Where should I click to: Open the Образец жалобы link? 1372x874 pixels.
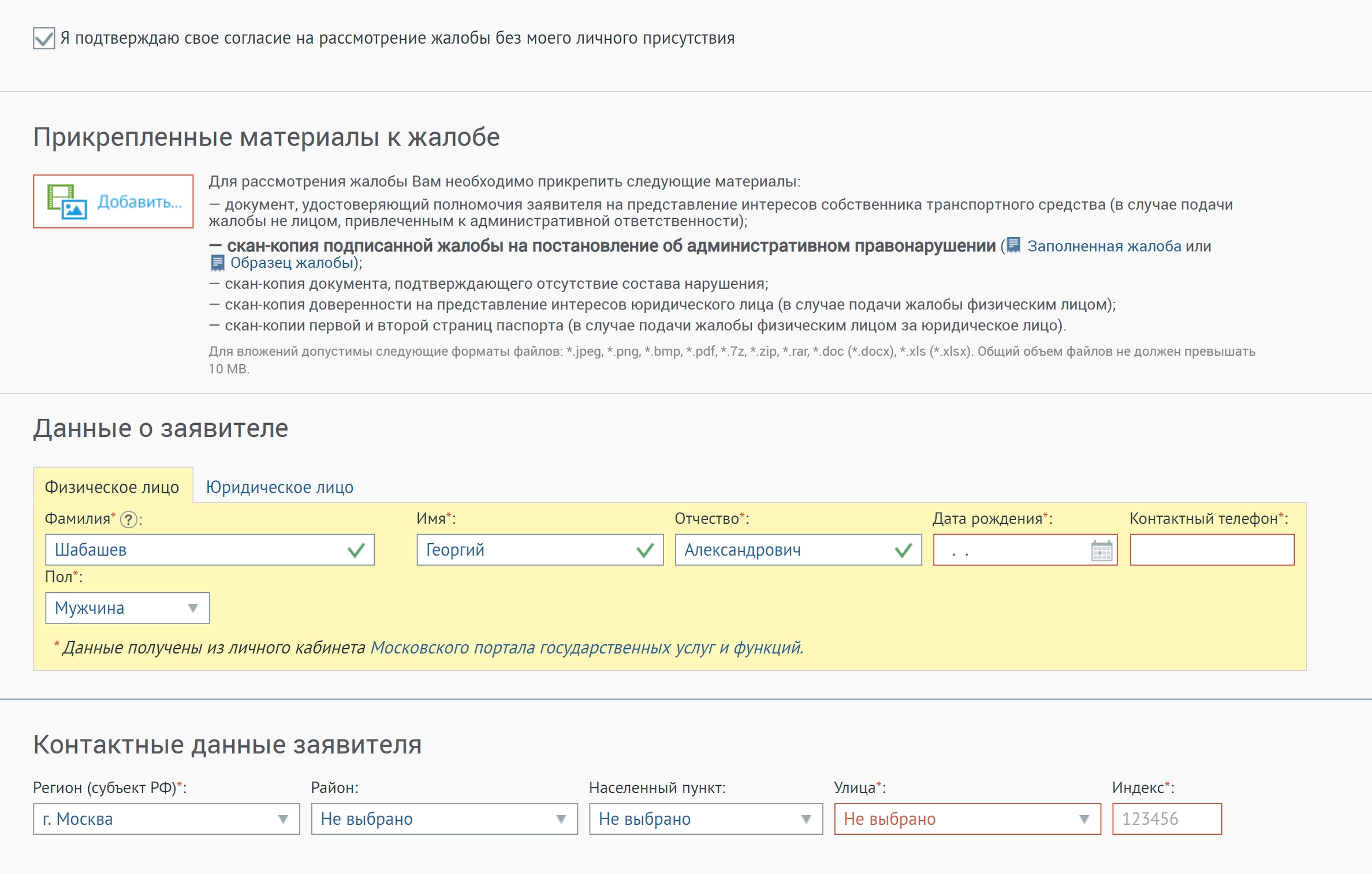coord(292,263)
